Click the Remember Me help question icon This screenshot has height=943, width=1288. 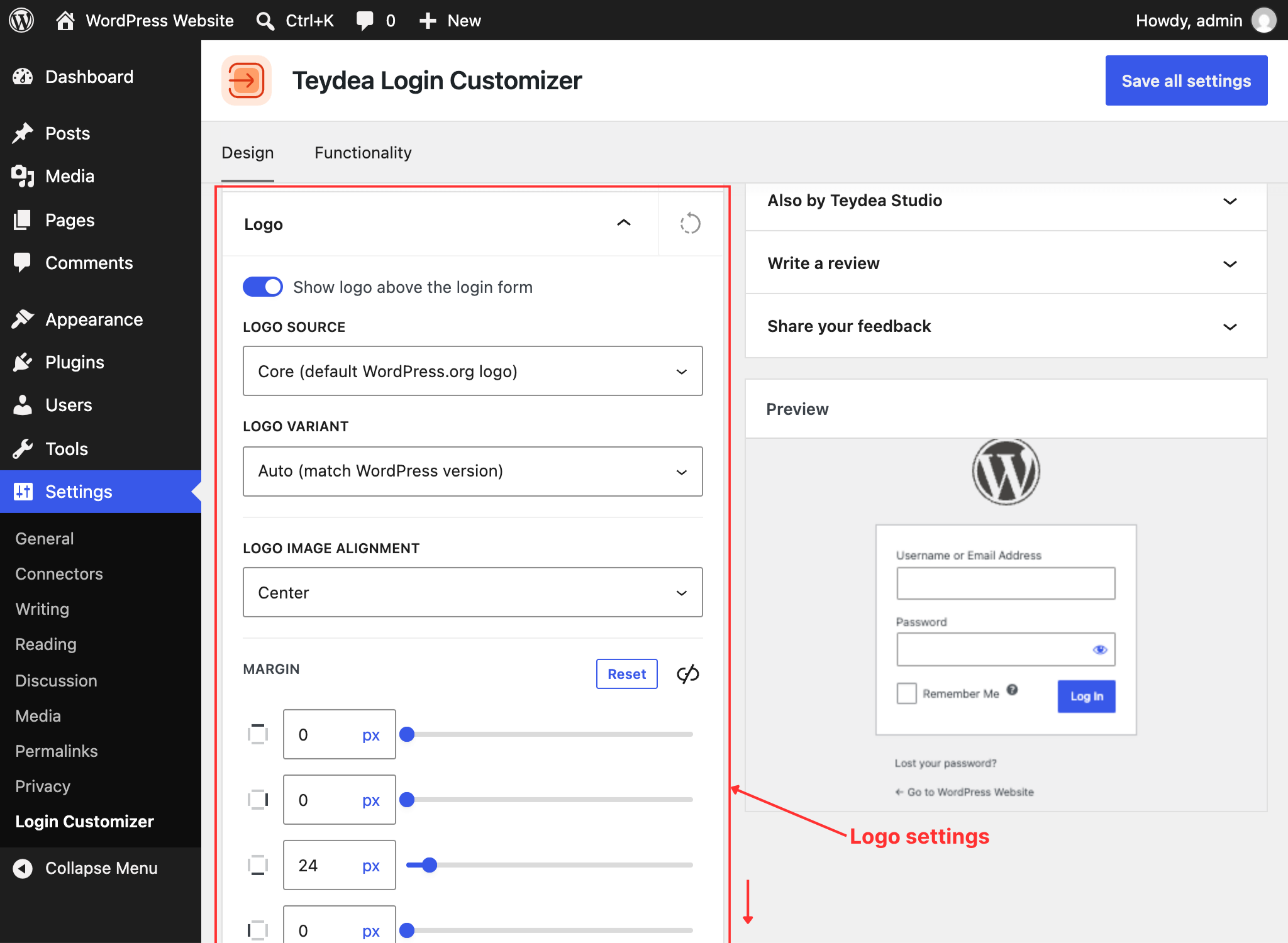pyautogui.click(x=1012, y=690)
